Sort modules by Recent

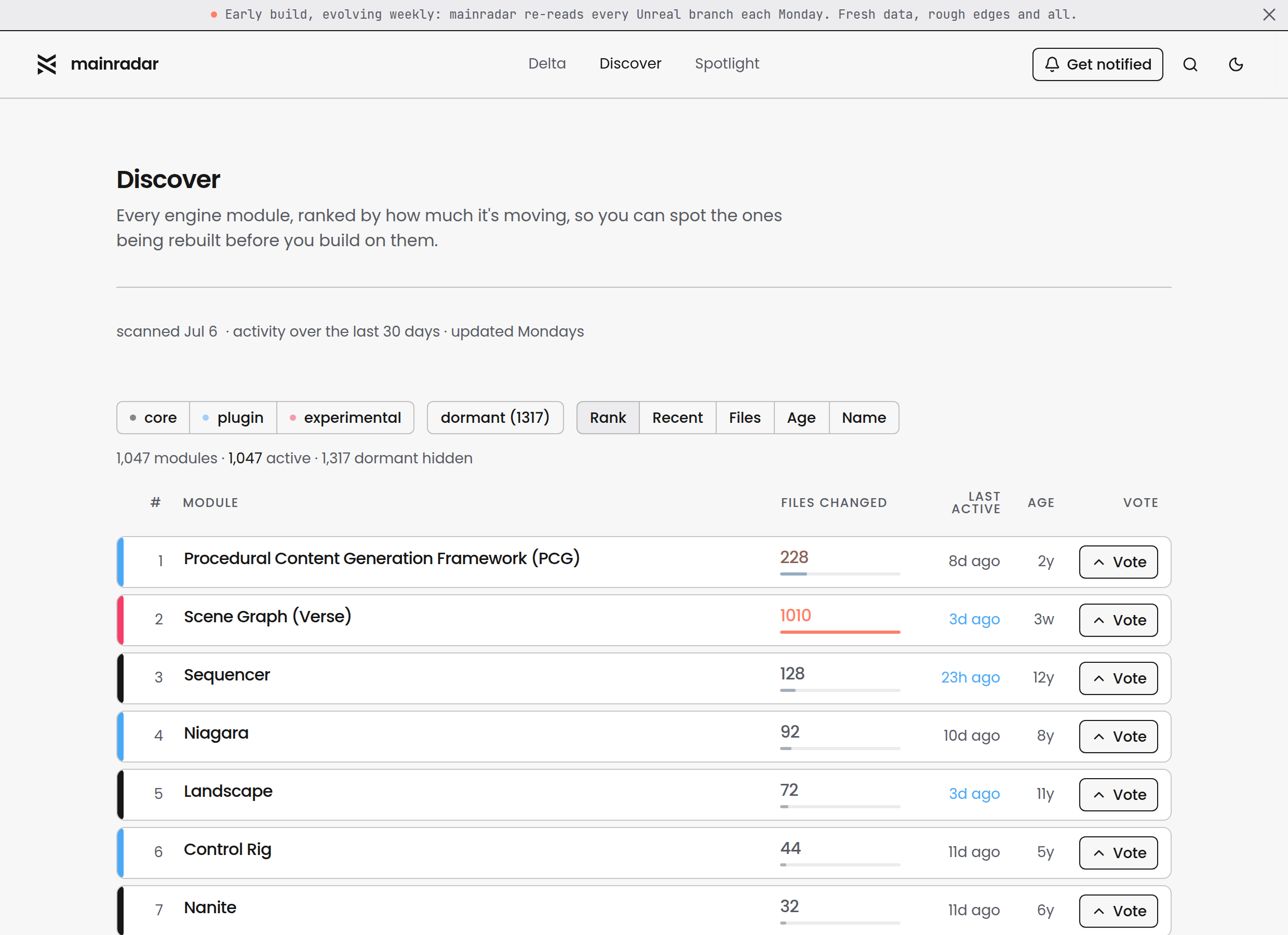(678, 418)
